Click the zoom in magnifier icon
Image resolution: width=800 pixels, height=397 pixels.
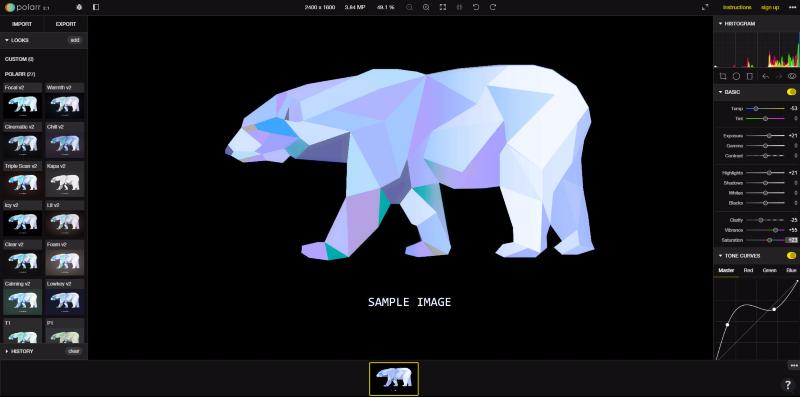tap(426, 7)
